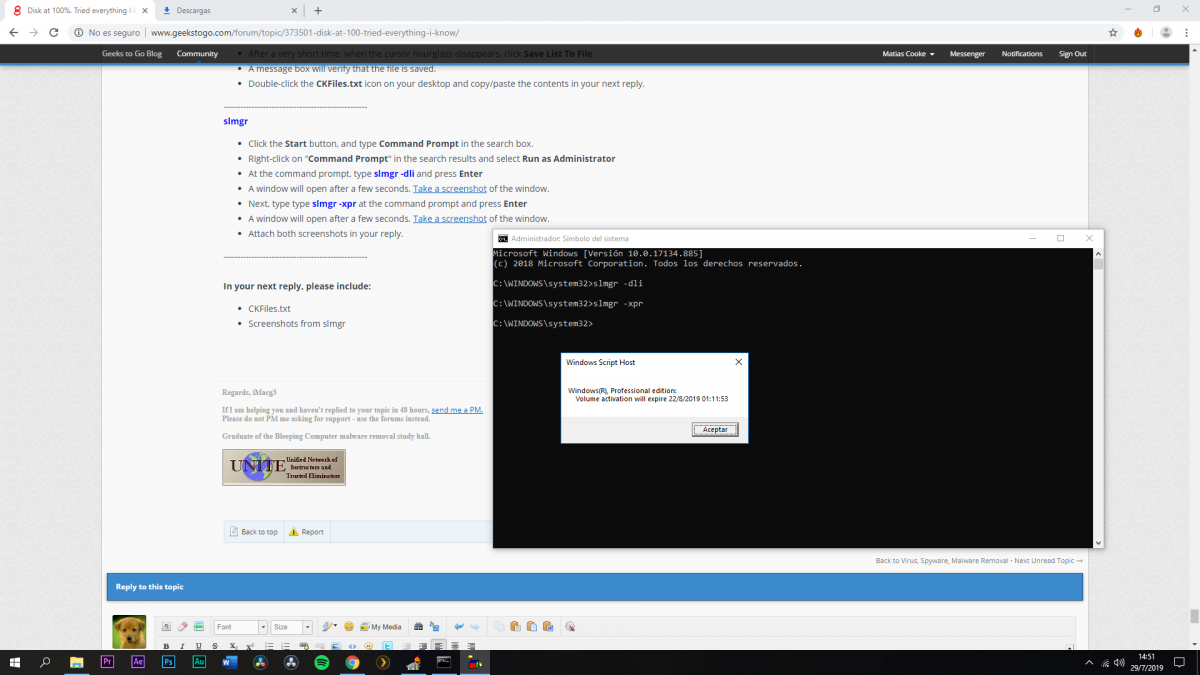Image resolution: width=1200 pixels, height=675 pixels.
Task: Click the browser page vertical scrollbar
Action: pyautogui.click(x=1193, y=615)
